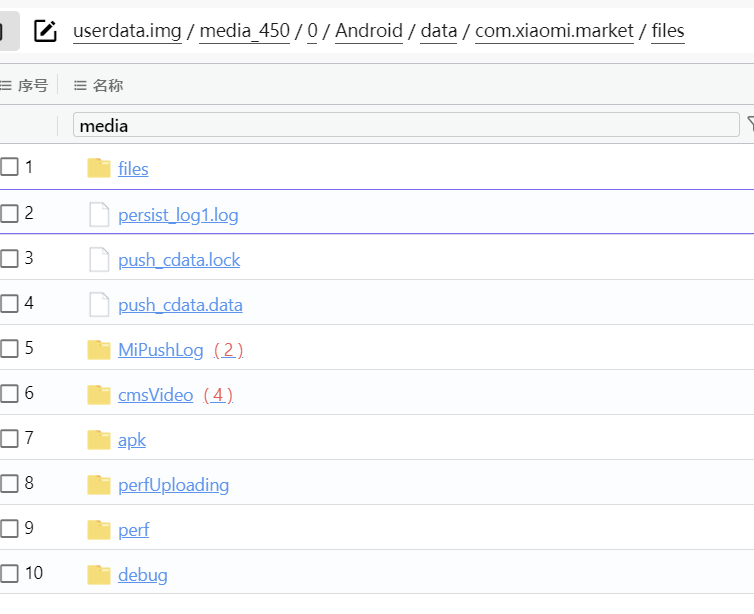Click the name filter field containing media
Viewport: 754px width, 614px height.
coord(406,125)
